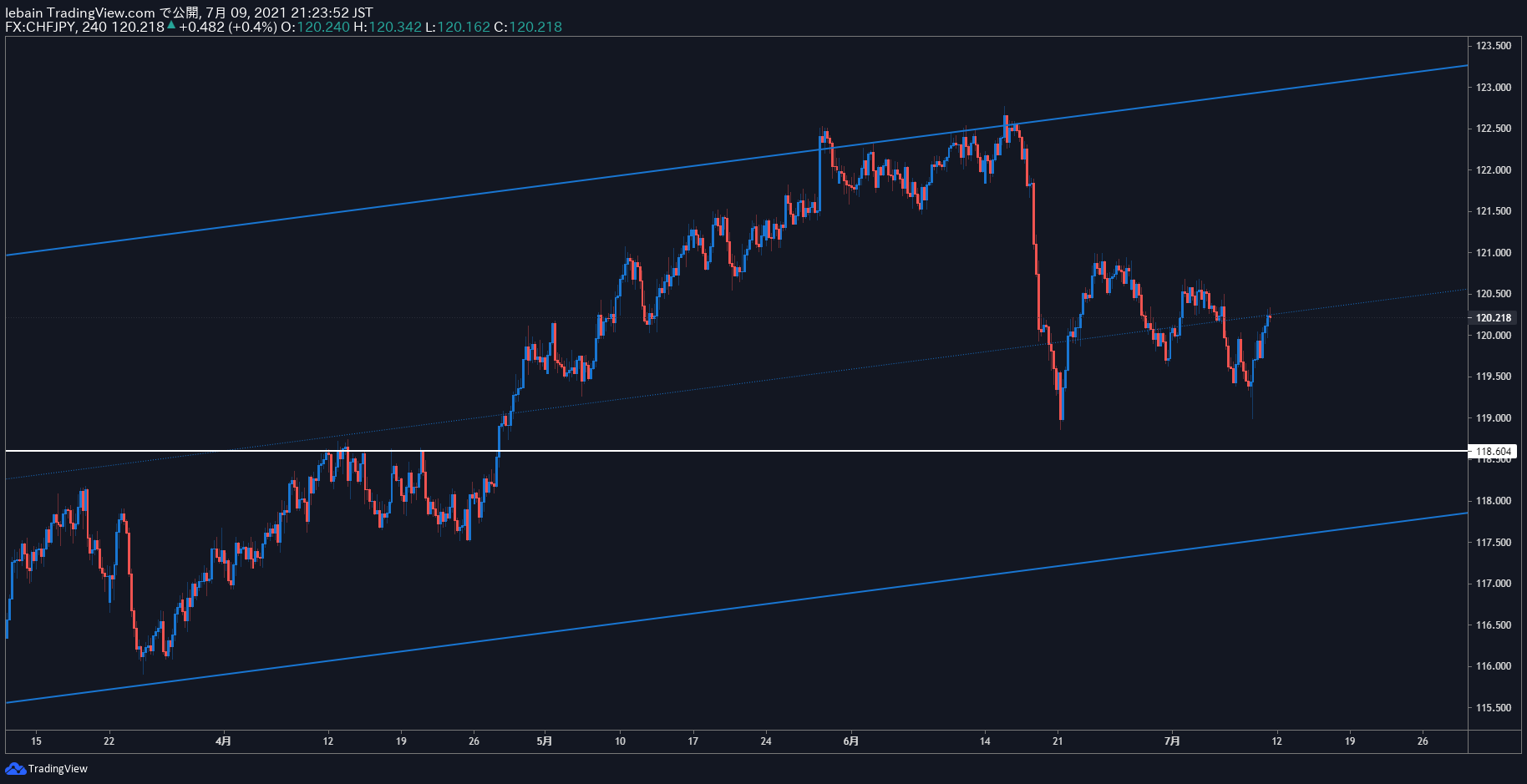The height and width of the screenshot is (784, 1527).
Task: Click the close value C:120.218
Action: (528, 27)
